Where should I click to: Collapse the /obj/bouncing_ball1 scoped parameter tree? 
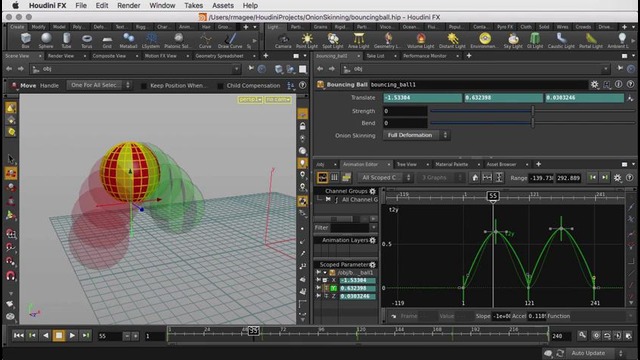[325, 273]
